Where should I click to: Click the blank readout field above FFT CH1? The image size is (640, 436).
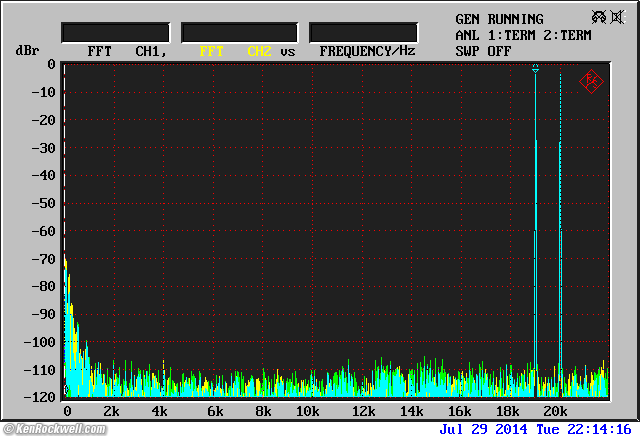click(116, 33)
